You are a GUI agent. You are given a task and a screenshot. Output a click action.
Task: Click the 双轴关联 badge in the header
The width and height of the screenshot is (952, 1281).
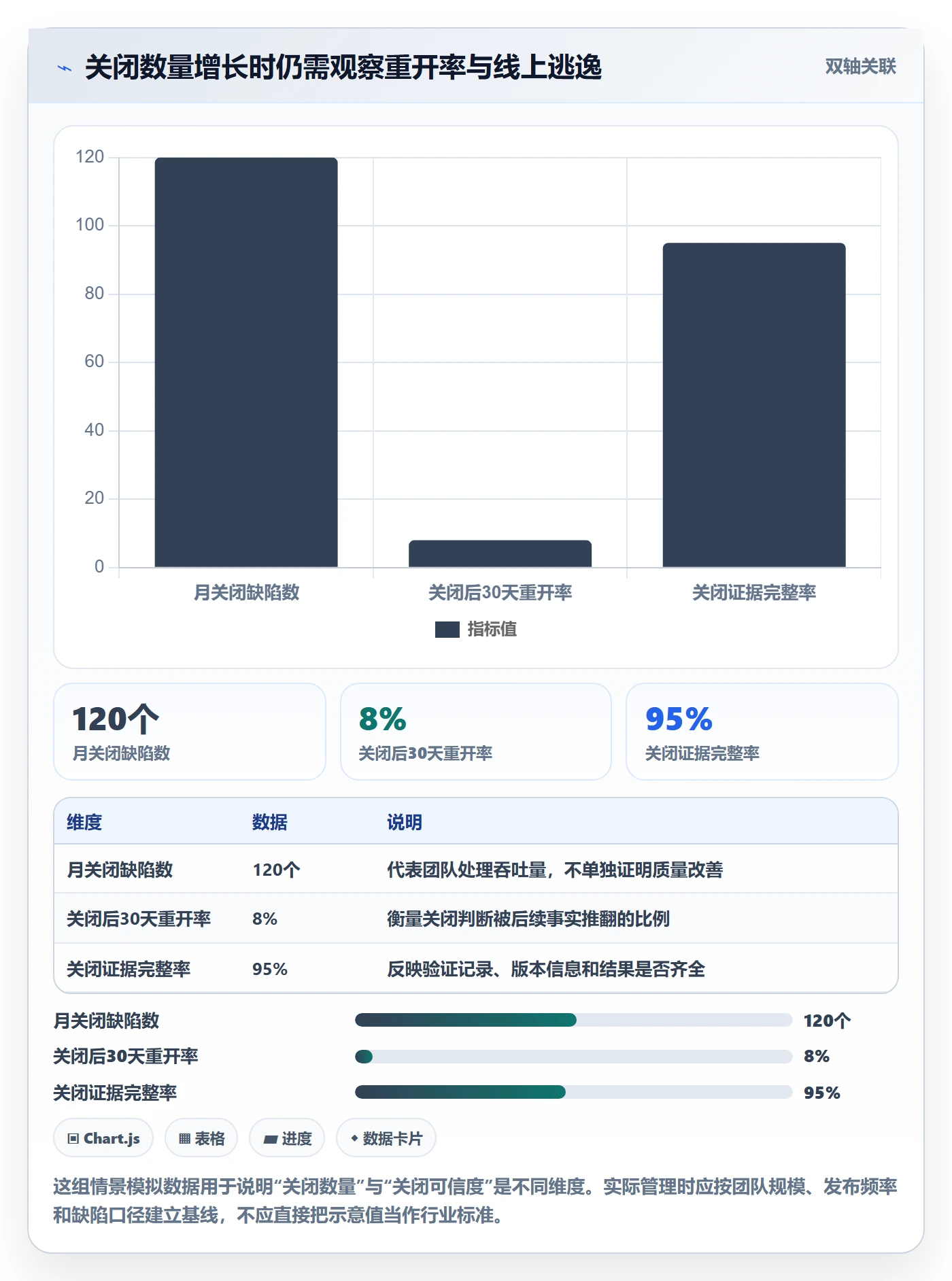tap(860, 67)
